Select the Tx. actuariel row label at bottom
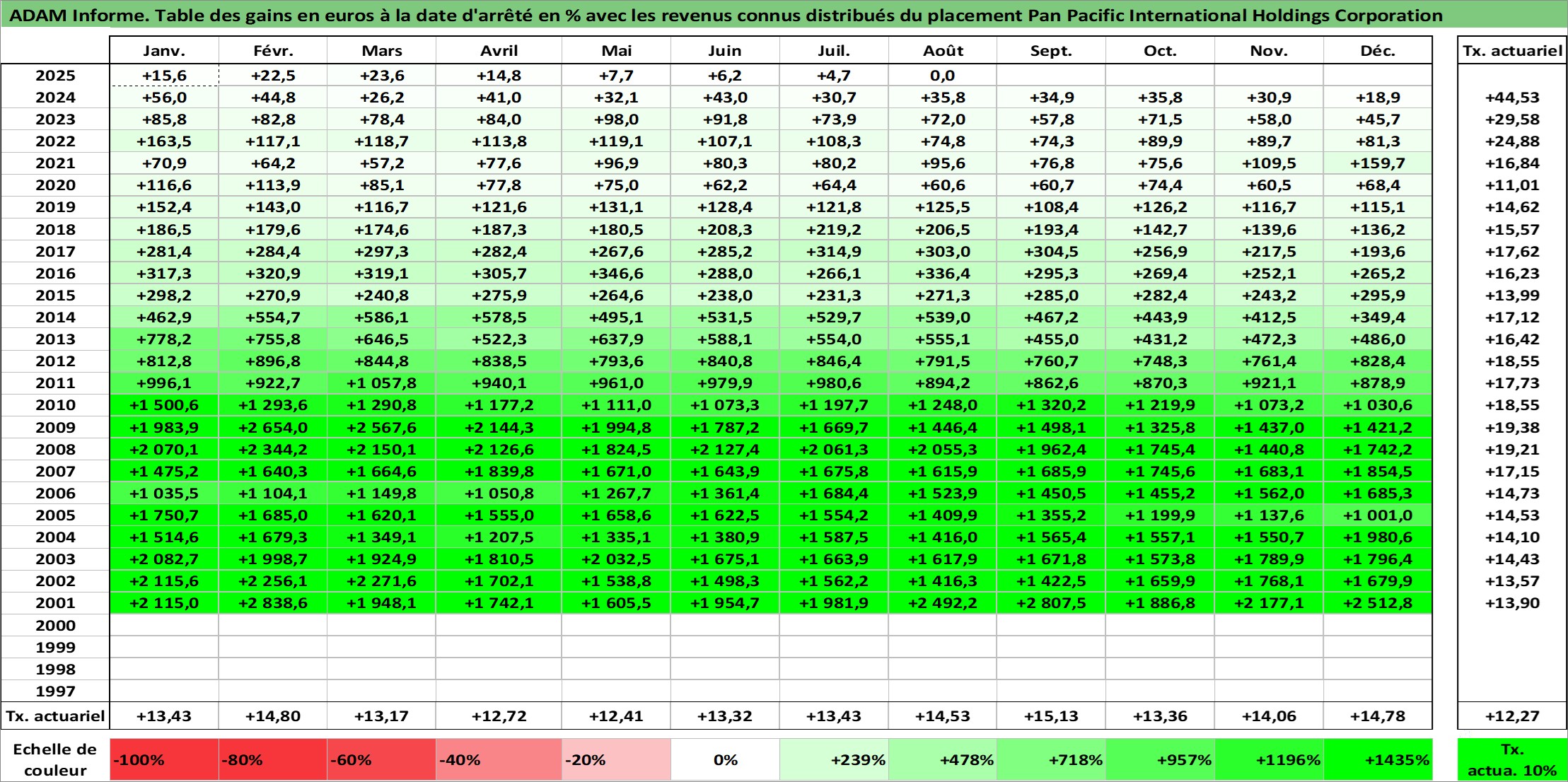 55,716
